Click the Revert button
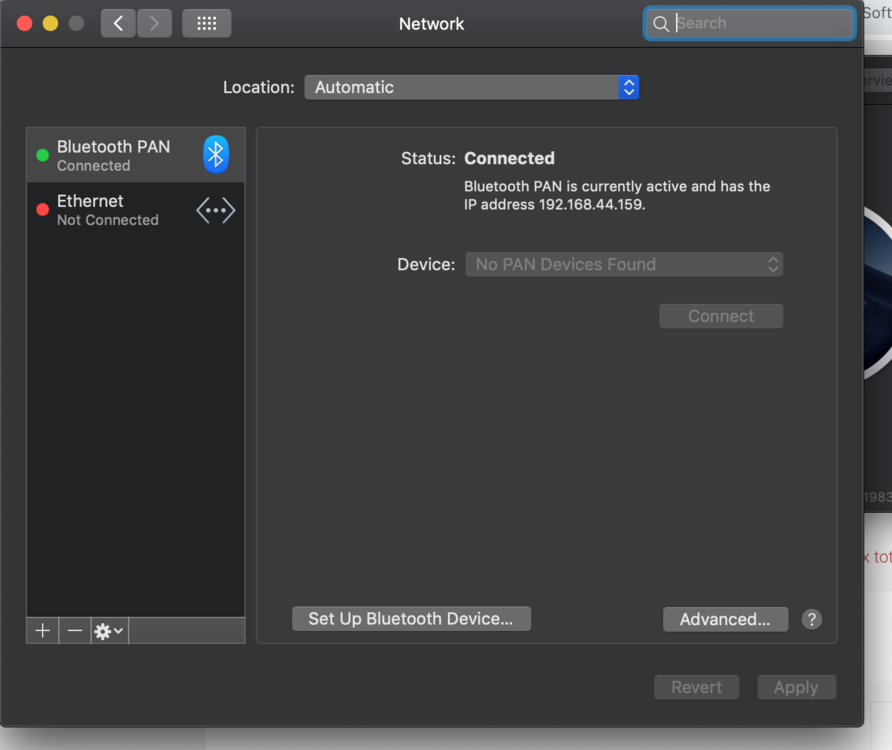 point(696,687)
